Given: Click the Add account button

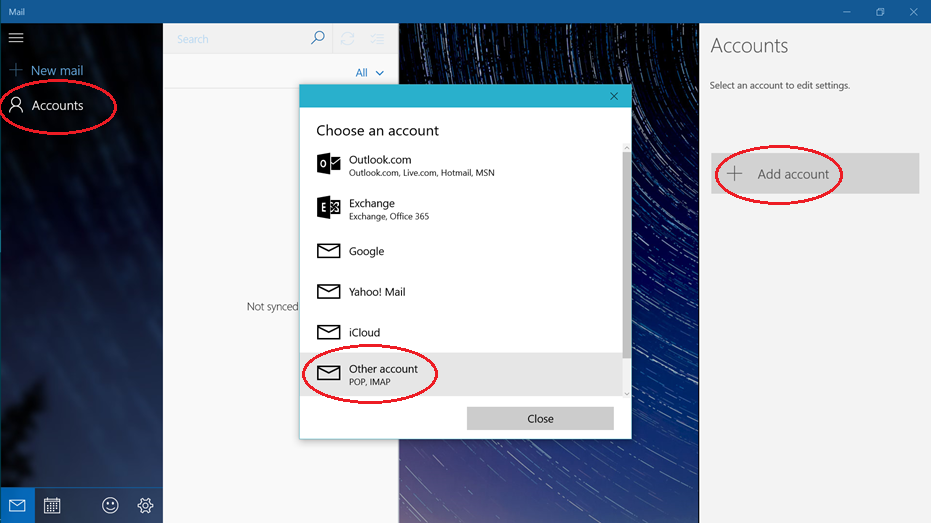Looking at the screenshot, I should pos(815,173).
